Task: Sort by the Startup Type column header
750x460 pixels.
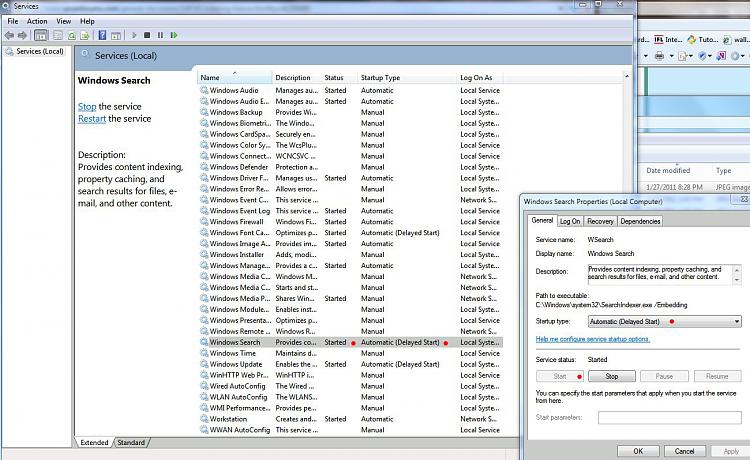Action: coord(407,77)
